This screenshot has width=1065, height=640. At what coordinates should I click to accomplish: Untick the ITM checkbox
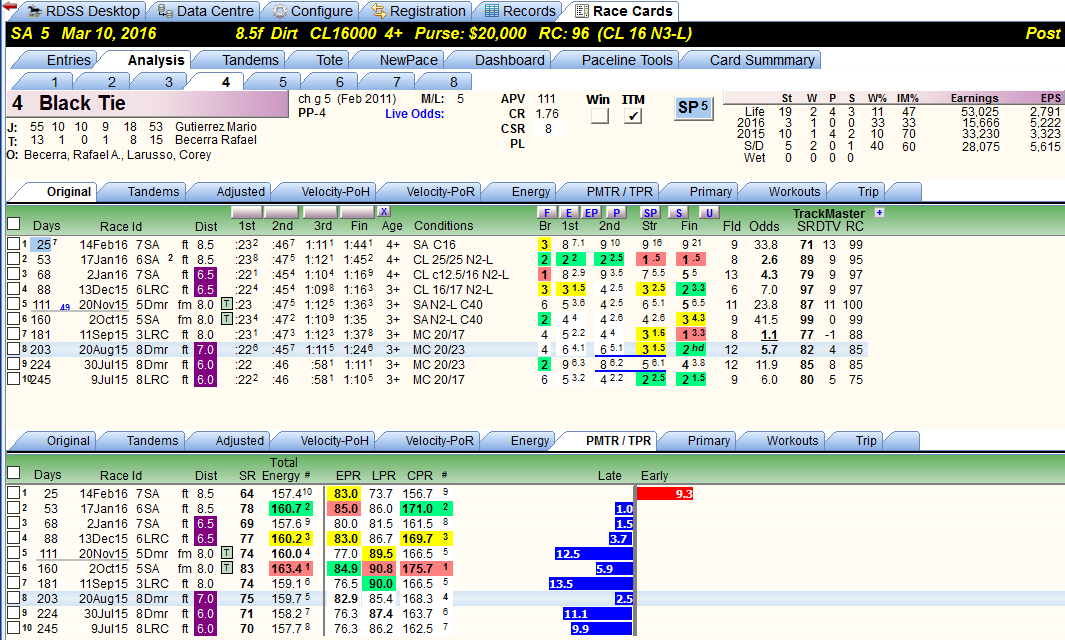[633, 116]
